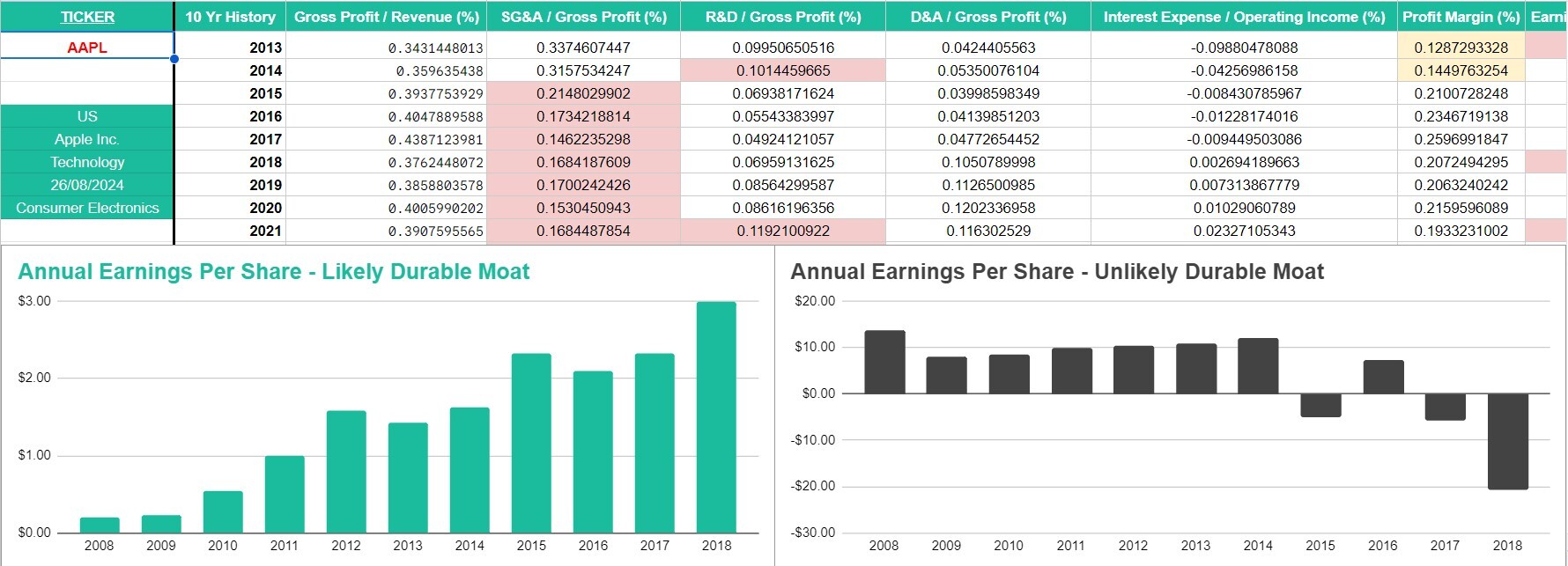Click the Gross Profit / Revenue (%) header

point(386,17)
